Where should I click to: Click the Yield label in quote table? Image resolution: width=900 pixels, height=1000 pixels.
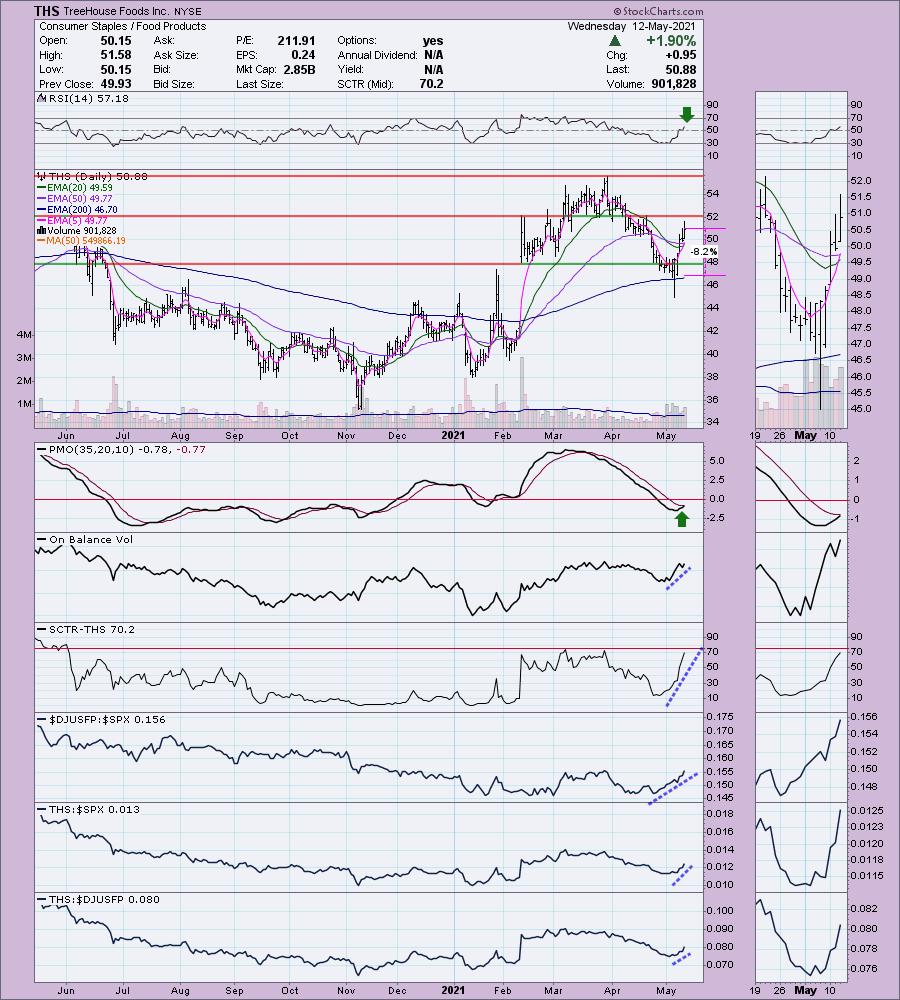pyautogui.click(x=351, y=70)
